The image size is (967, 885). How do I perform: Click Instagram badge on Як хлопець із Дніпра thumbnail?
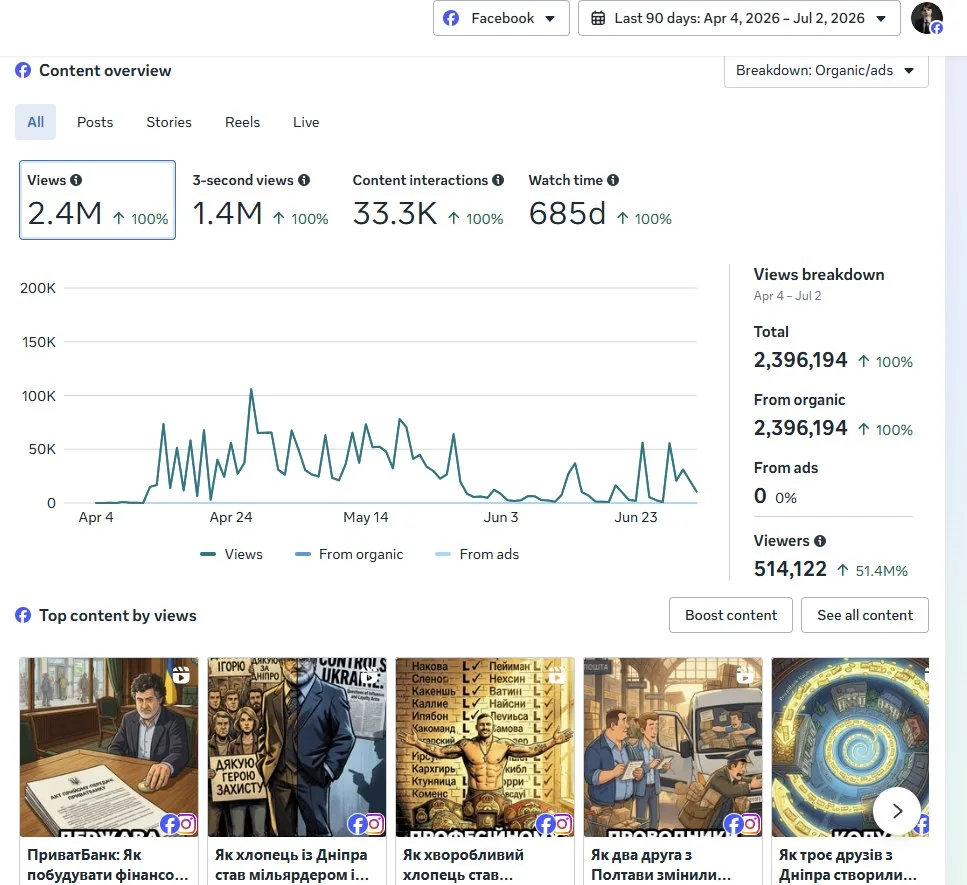[374, 823]
